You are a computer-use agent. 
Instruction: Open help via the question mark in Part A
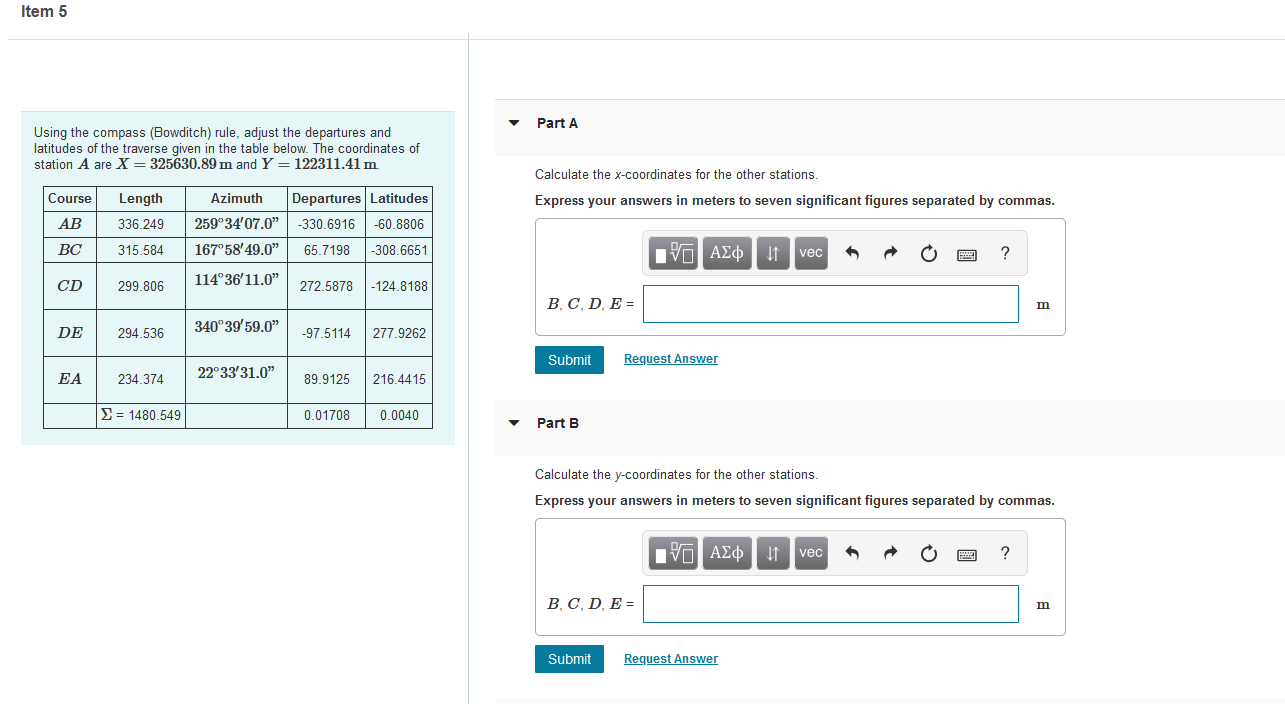(x=1004, y=253)
